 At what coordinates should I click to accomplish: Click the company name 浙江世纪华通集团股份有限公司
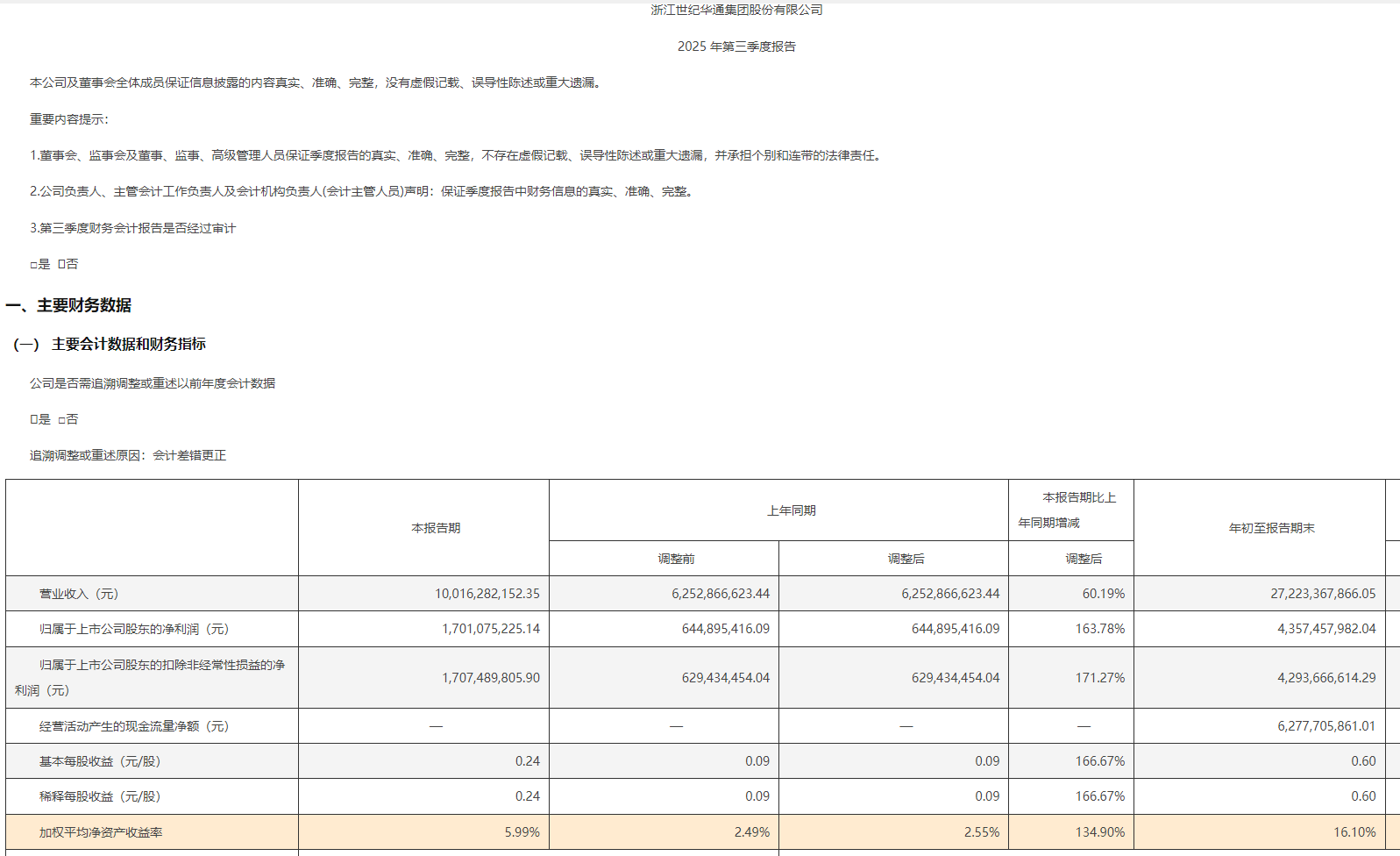click(x=736, y=11)
